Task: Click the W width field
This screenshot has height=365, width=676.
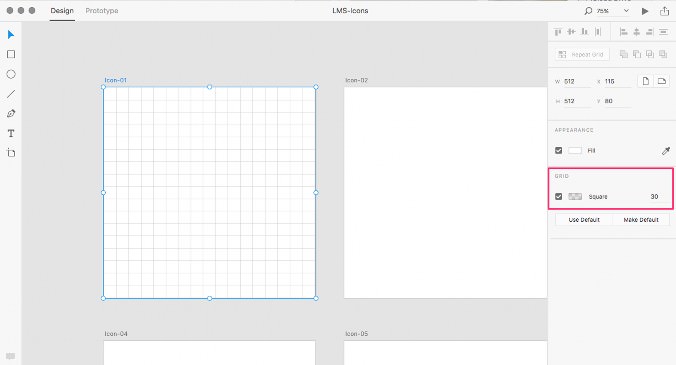Action: [577, 81]
